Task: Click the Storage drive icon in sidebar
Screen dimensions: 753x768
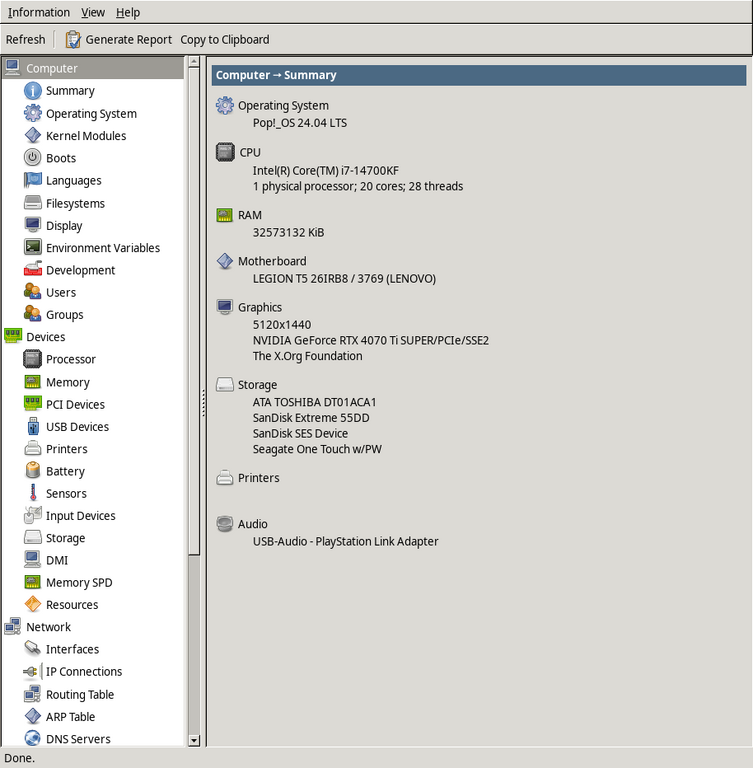Action: [32, 538]
